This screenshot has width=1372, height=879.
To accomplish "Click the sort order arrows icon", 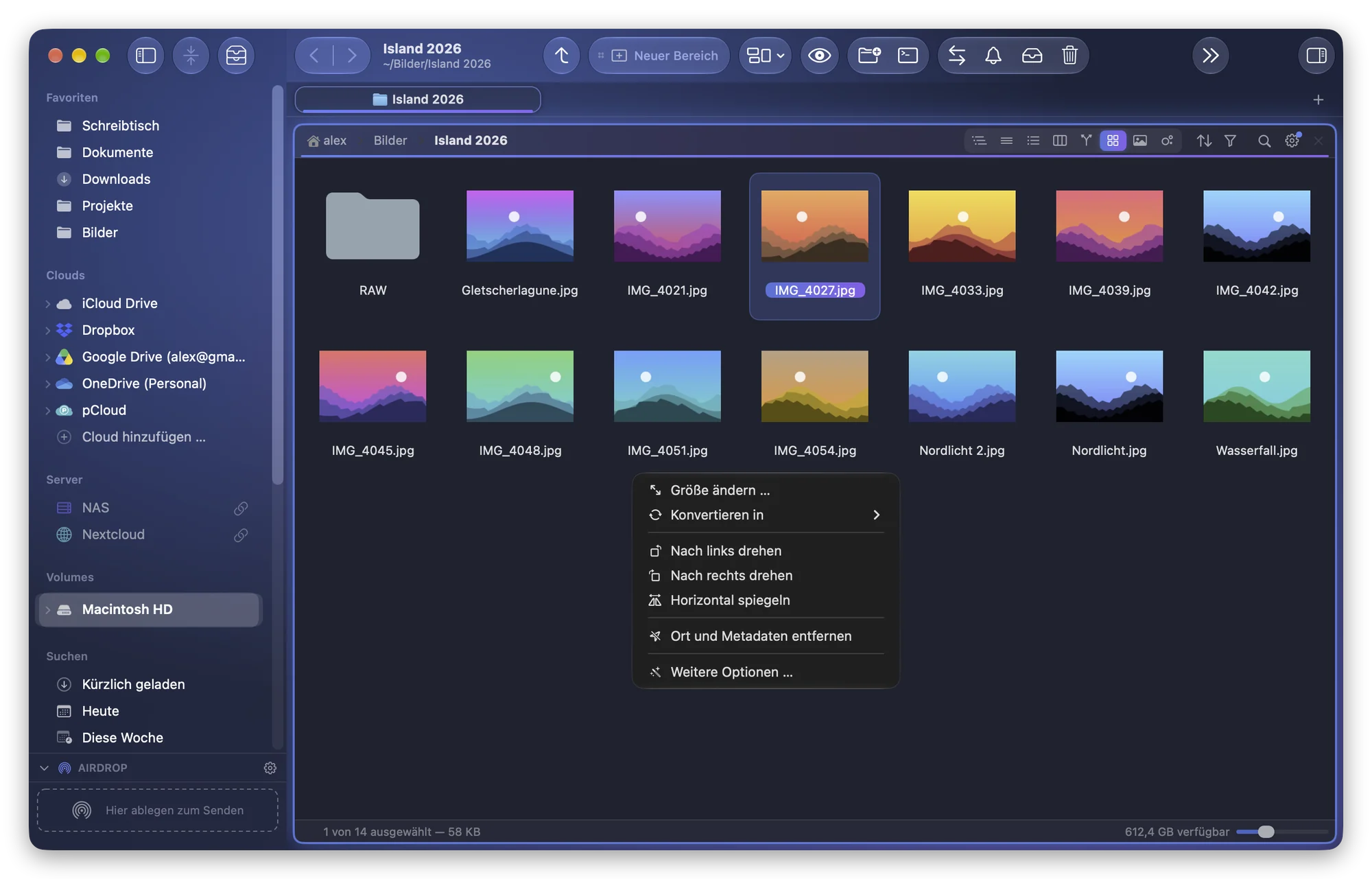I will (x=1204, y=141).
